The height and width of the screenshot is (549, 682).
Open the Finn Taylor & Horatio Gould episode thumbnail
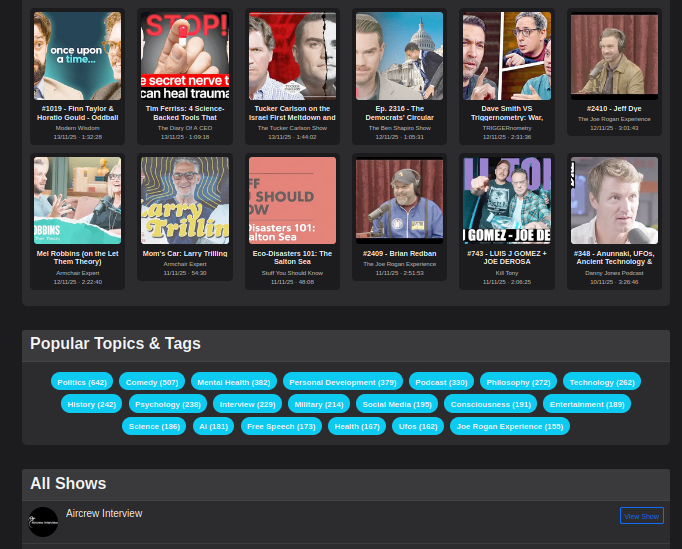[x=77, y=55]
